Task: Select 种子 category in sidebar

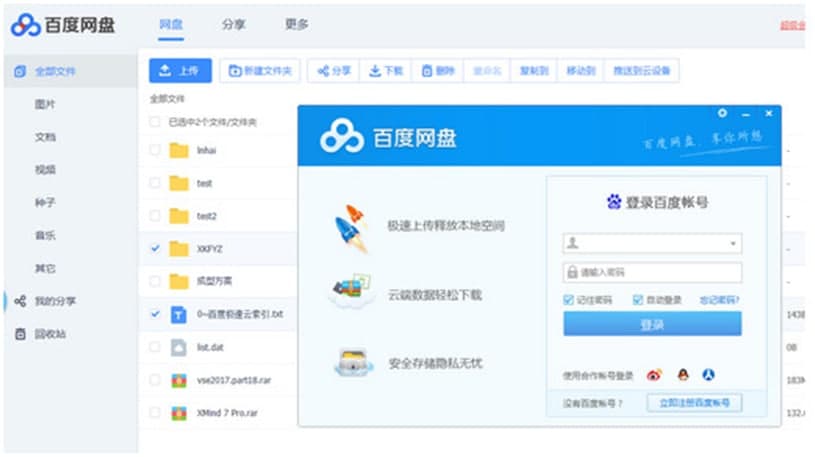Action: 45,203
